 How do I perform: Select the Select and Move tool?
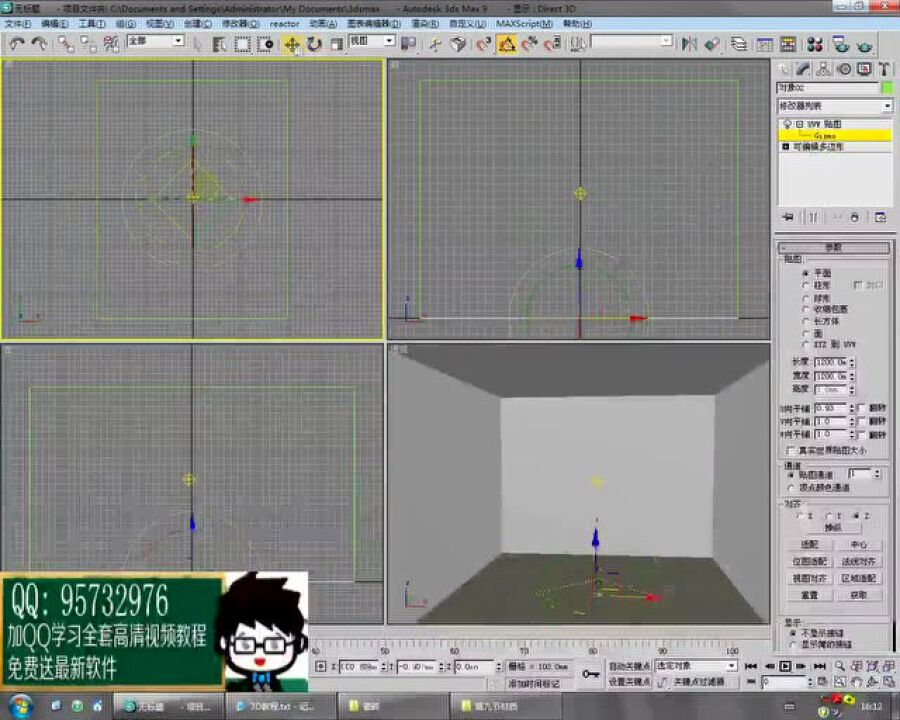293,43
